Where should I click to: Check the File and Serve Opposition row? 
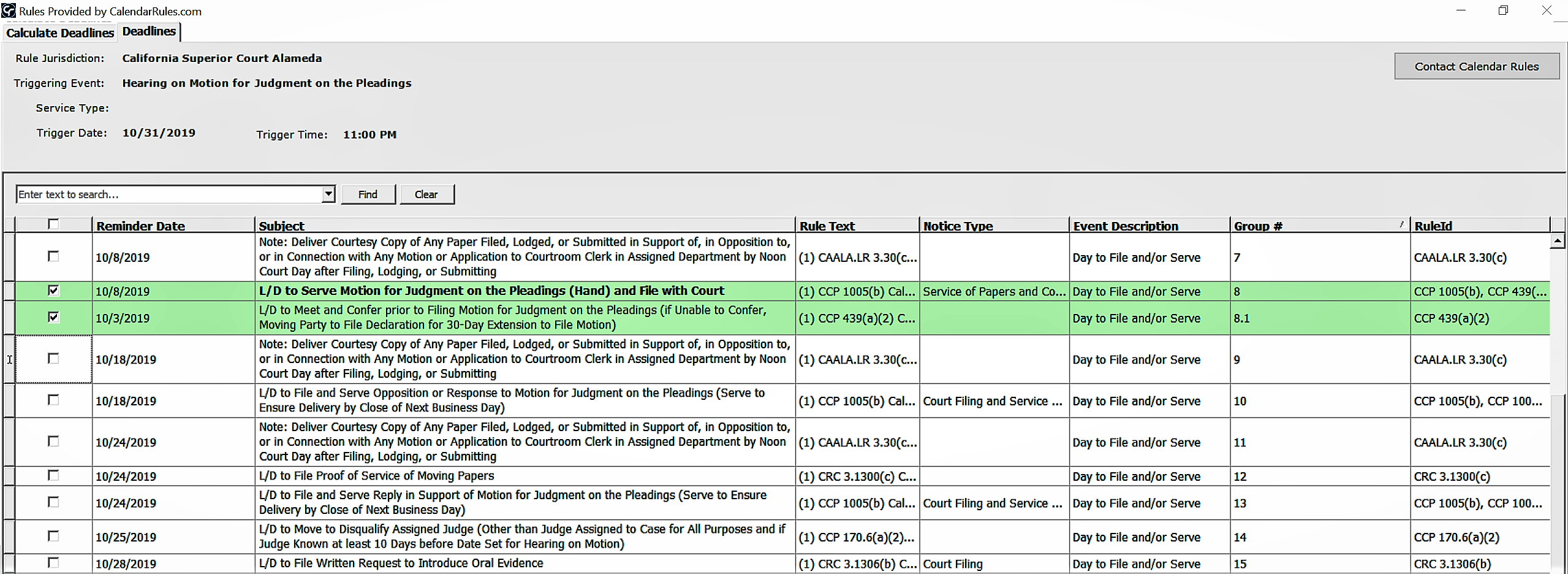click(x=53, y=400)
